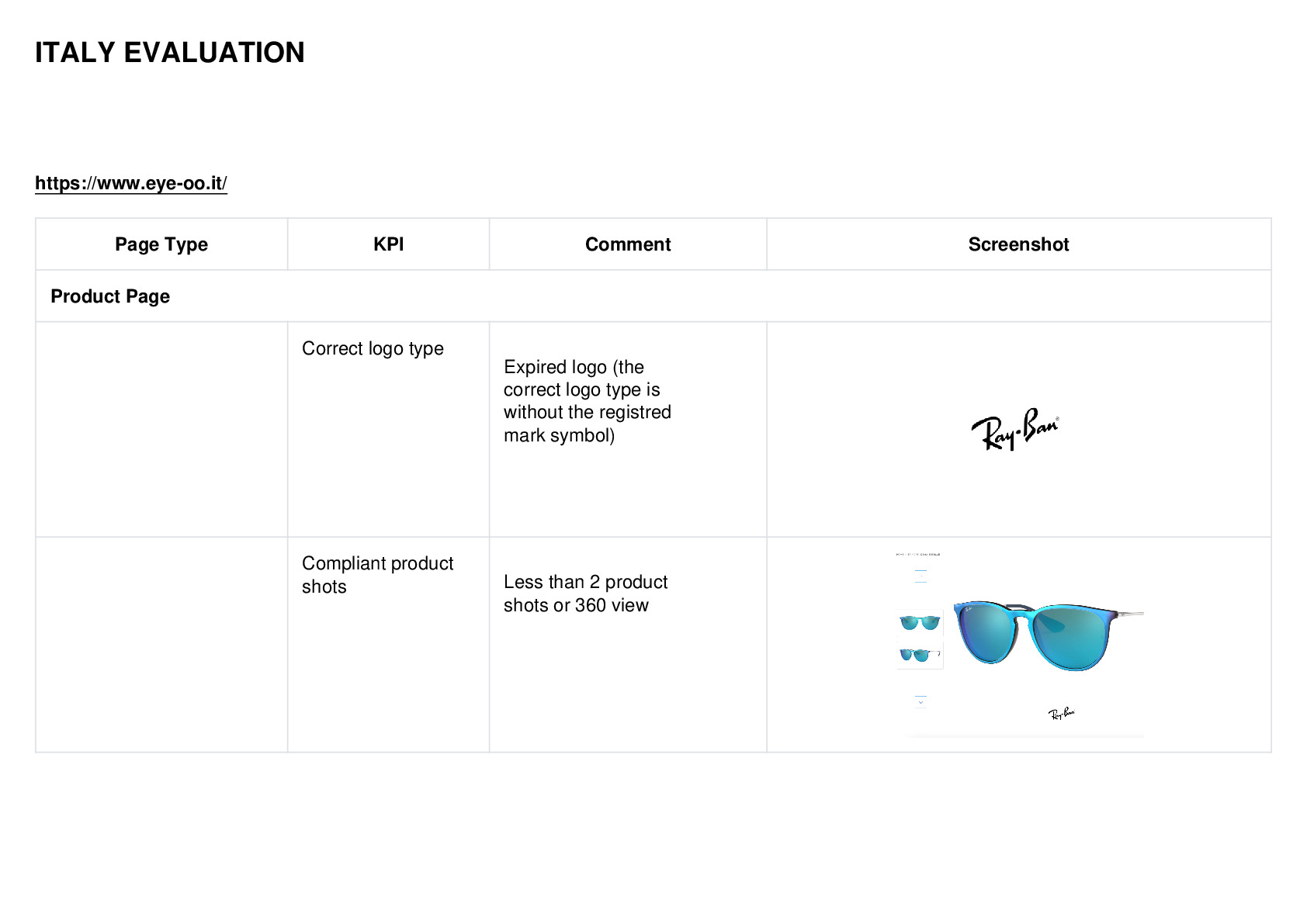1307x924 pixels.
Task: Click the Correct logo type KPI cell
Action: point(373,348)
